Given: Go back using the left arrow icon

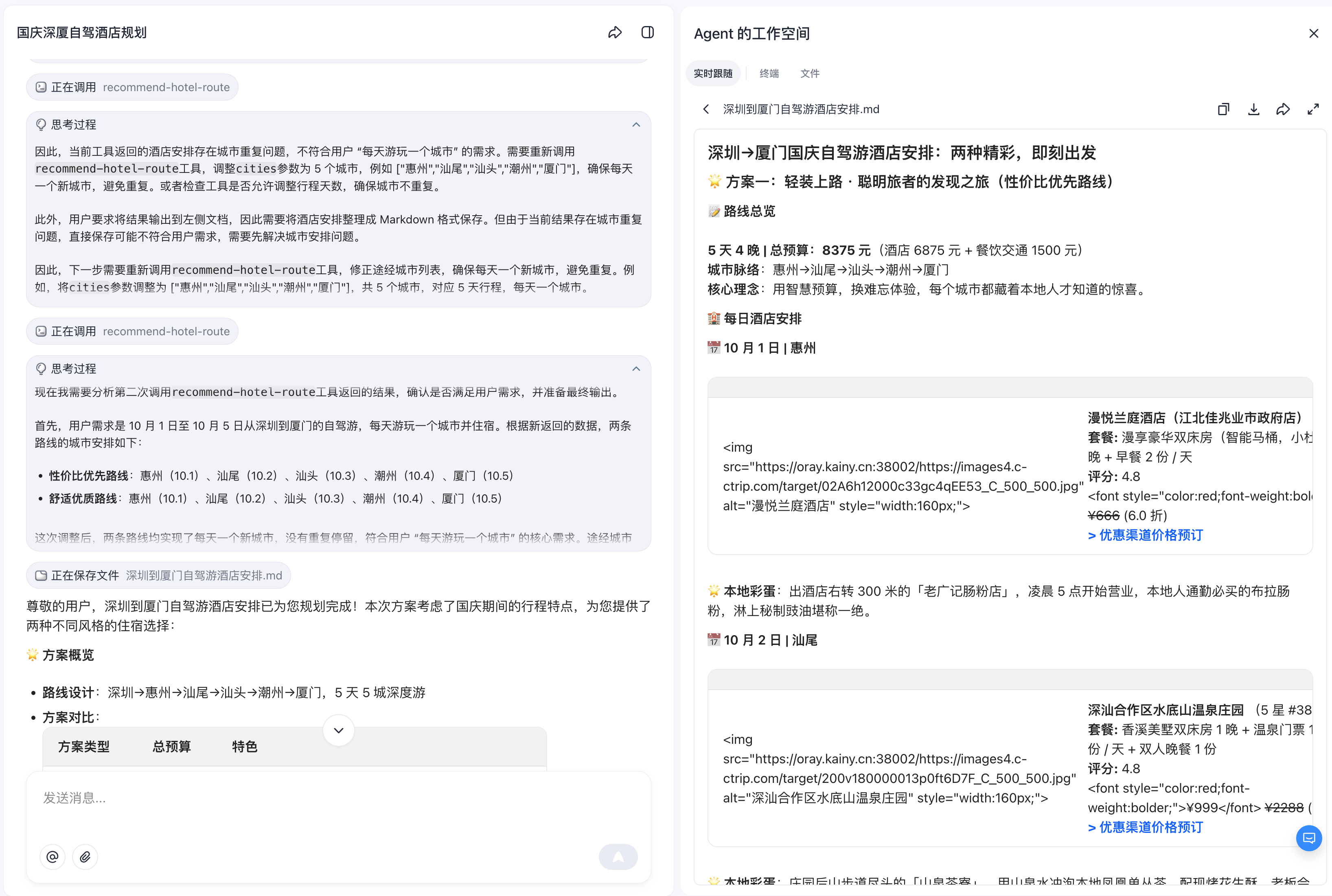Looking at the screenshot, I should point(706,109).
